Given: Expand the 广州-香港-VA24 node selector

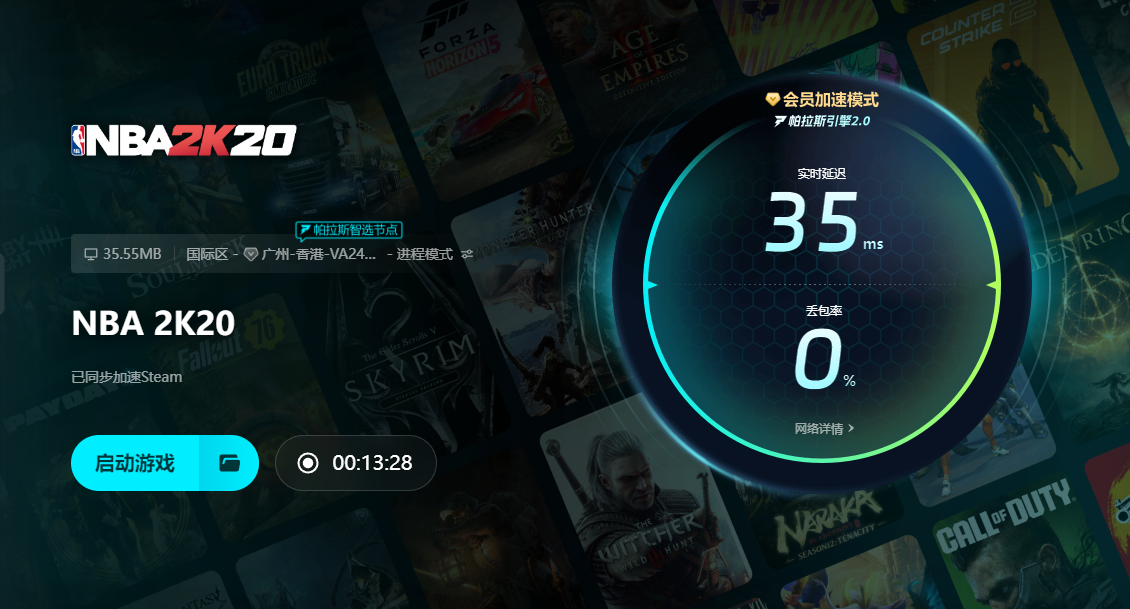Looking at the screenshot, I should 319,254.
